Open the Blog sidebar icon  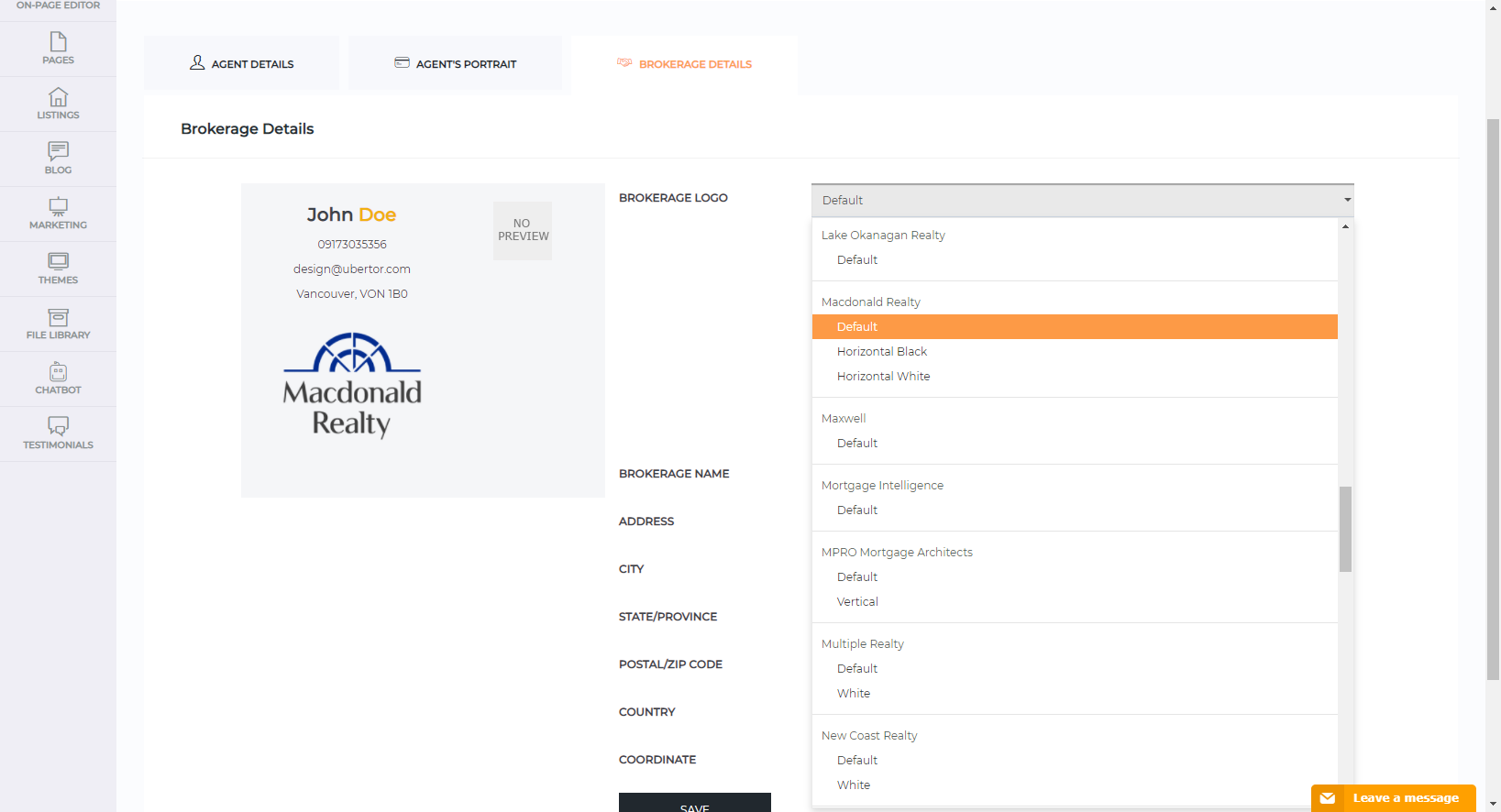[58, 150]
